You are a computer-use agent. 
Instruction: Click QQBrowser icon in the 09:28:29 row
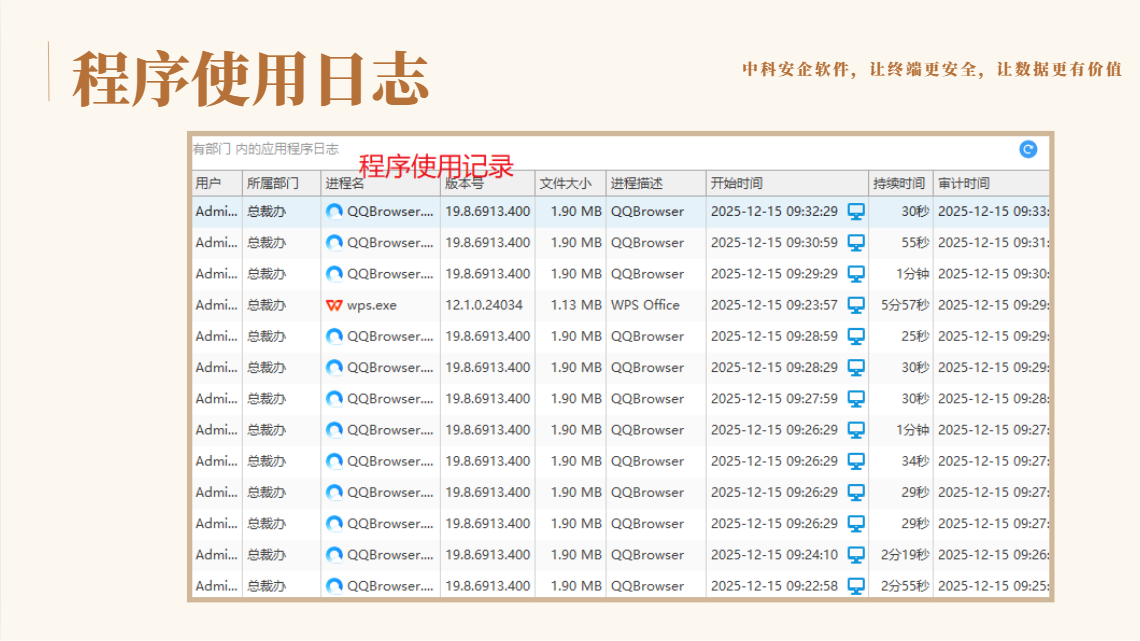tap(334, 368)
